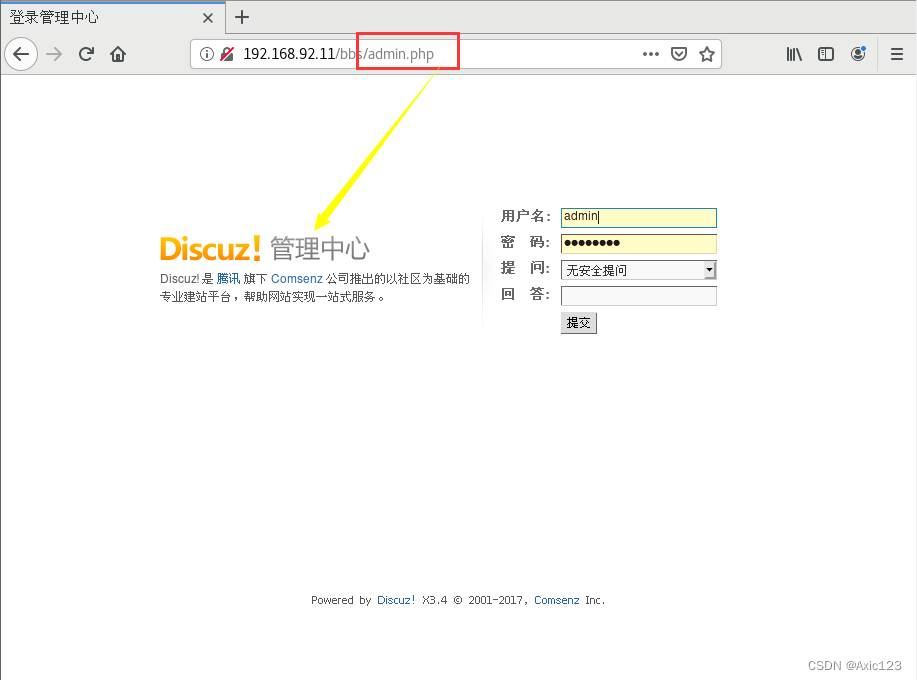The width and height of the screenshot is (917, 680).
Task: Open the Firefox home page icon
Action: [117, 54]
